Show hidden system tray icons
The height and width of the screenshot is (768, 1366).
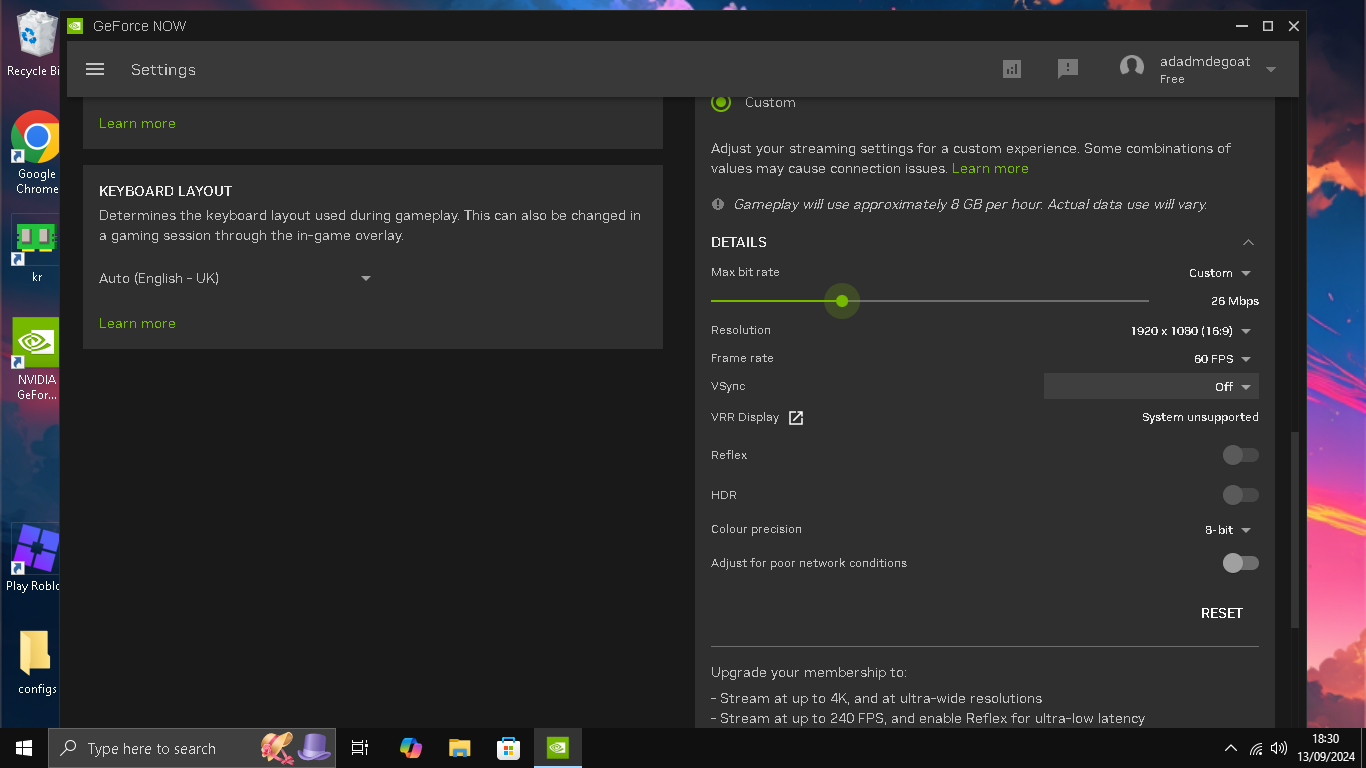click(x=1231, y=748)
